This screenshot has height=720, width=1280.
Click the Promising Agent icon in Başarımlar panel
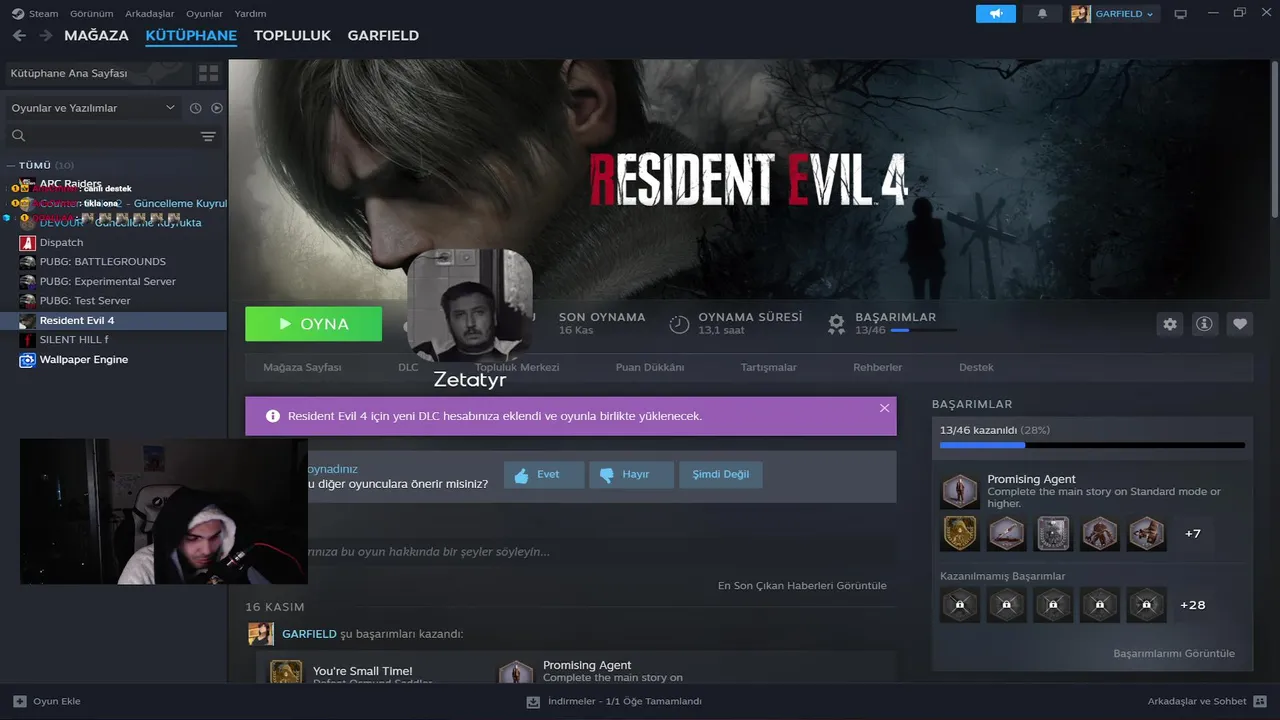(x=960, y=491)
